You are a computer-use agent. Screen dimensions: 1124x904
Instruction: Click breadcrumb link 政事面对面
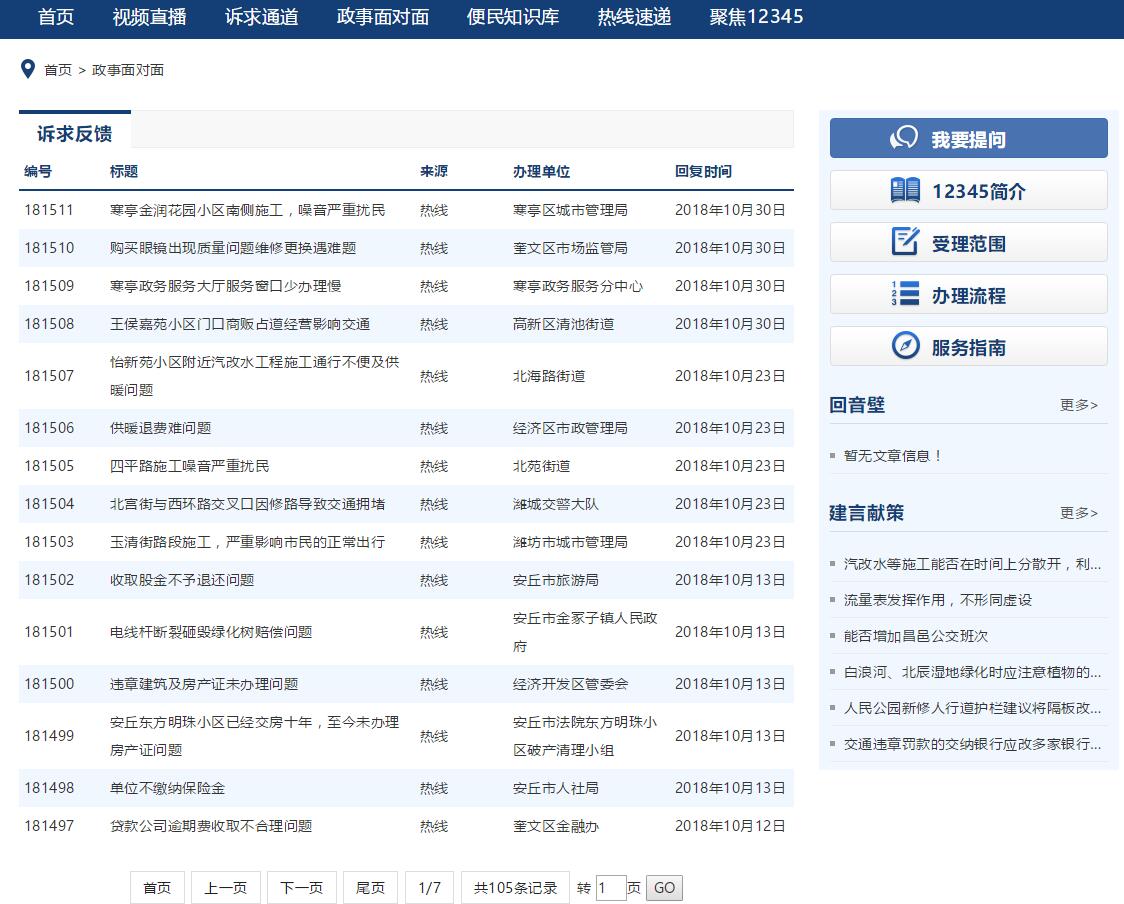tap(128, 70)
